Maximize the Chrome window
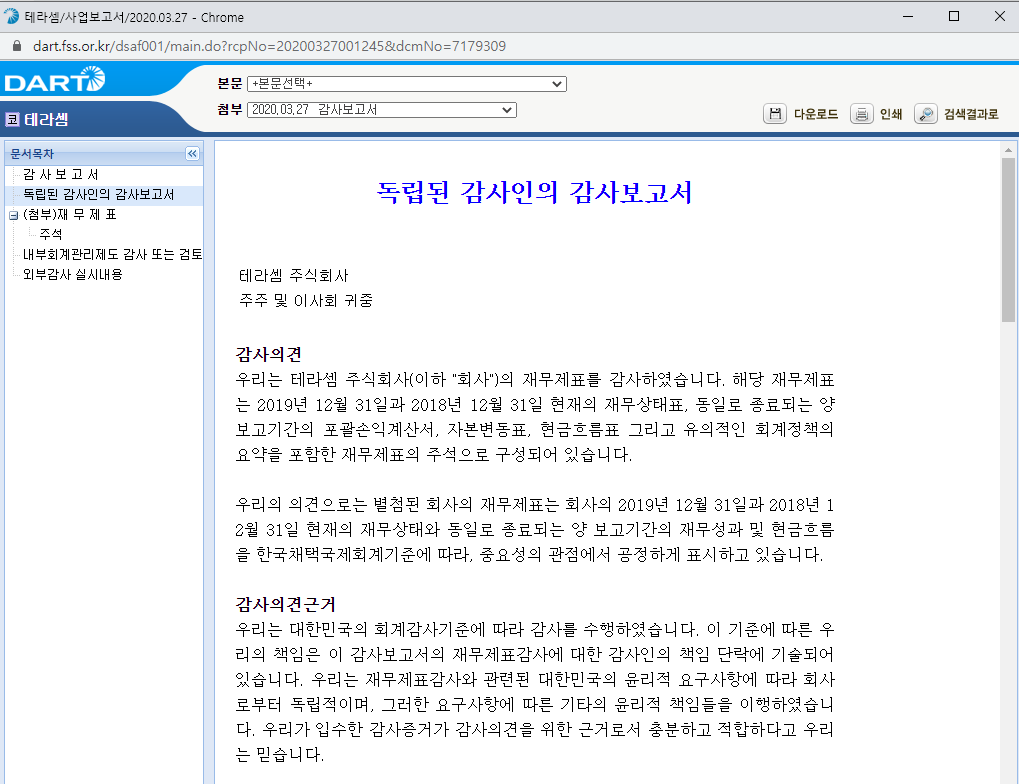The width and height of the screenshot is (1019, 784). (953, 16)
